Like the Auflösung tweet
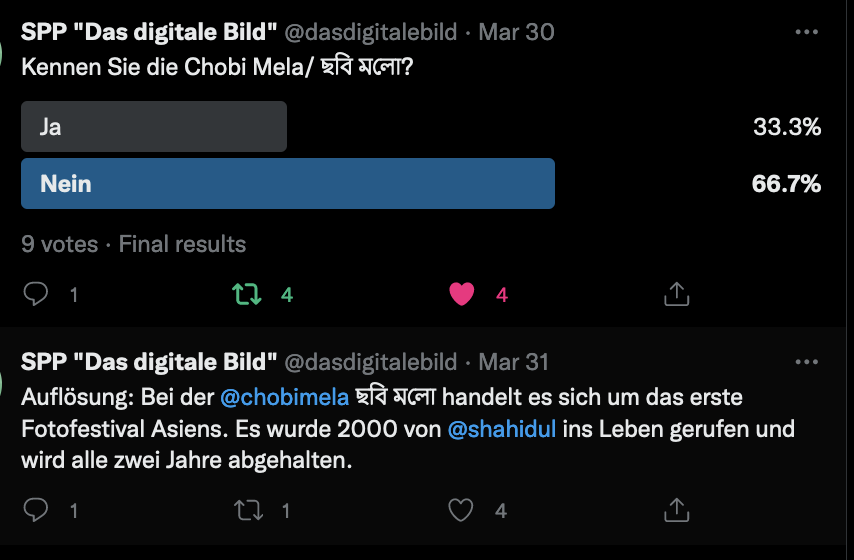Image resolution: width=854 pixels, height=560 pixels. pos(461,510)
